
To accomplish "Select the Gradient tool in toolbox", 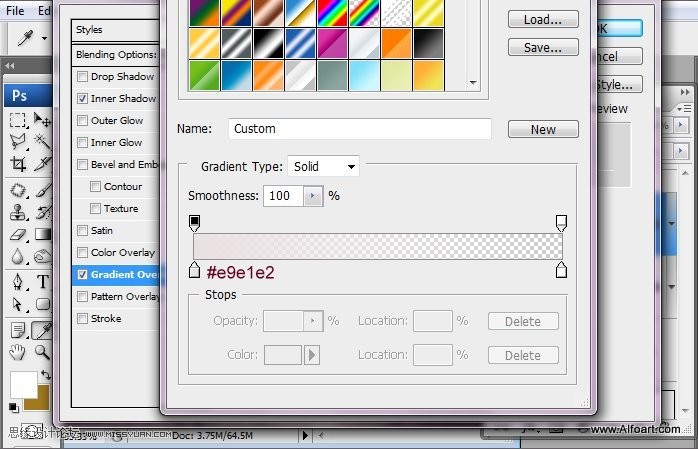I will coord(43,234).
